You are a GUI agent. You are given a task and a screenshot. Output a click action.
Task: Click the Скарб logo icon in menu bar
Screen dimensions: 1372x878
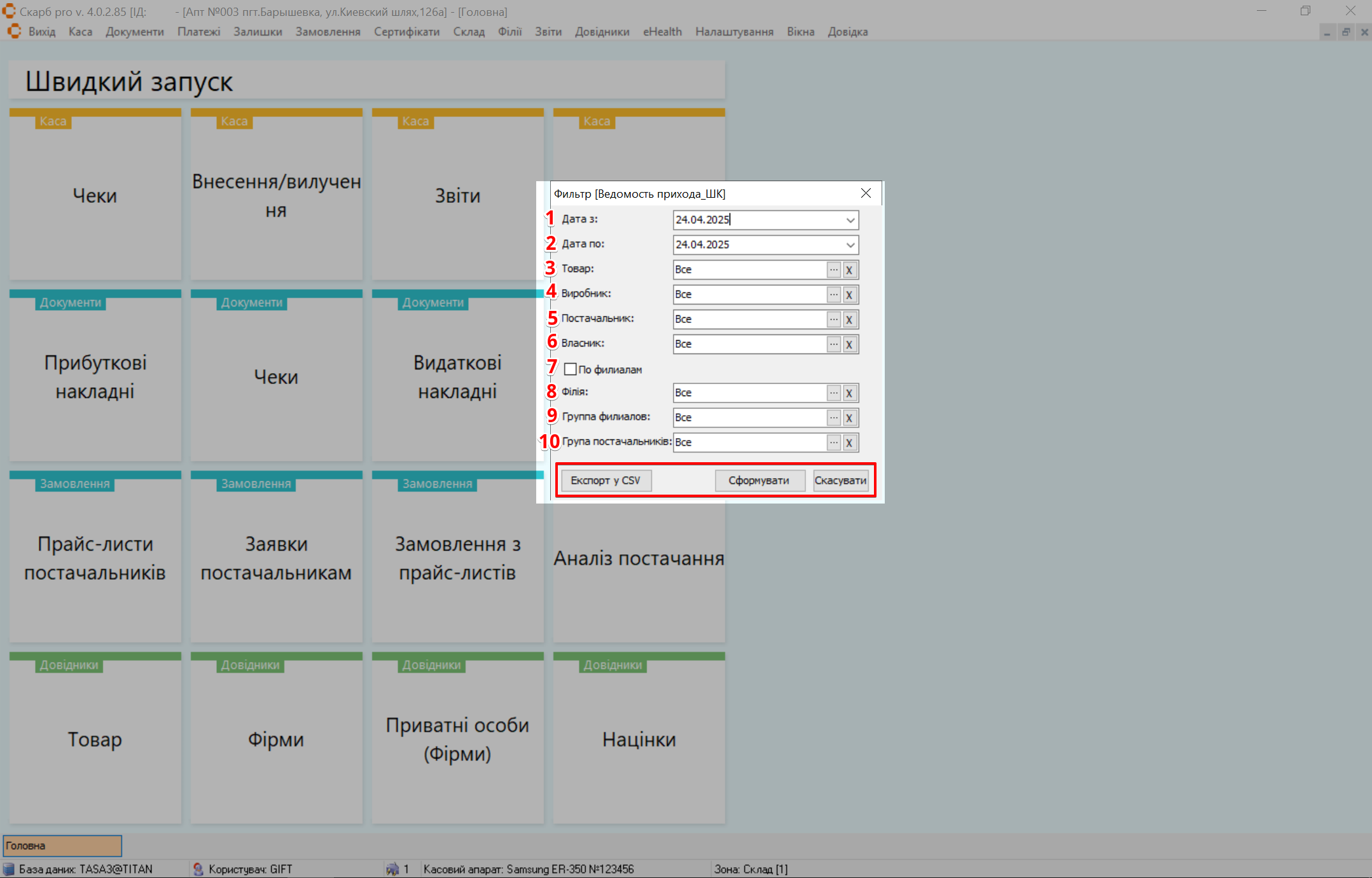pos(14,31)
